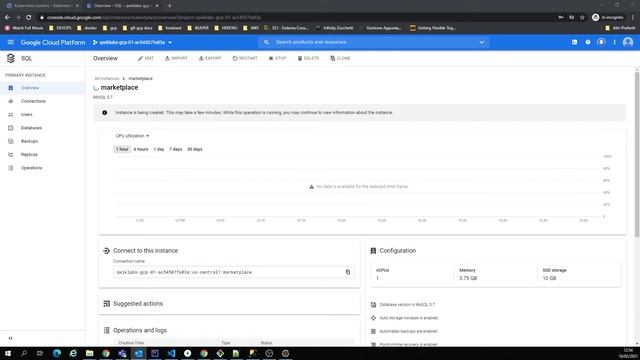The width and height of the screenshot is (640, 360).
Task: Expand the search bar dropdown arrow
Action: pyautogui.click(x=482, y=42)
